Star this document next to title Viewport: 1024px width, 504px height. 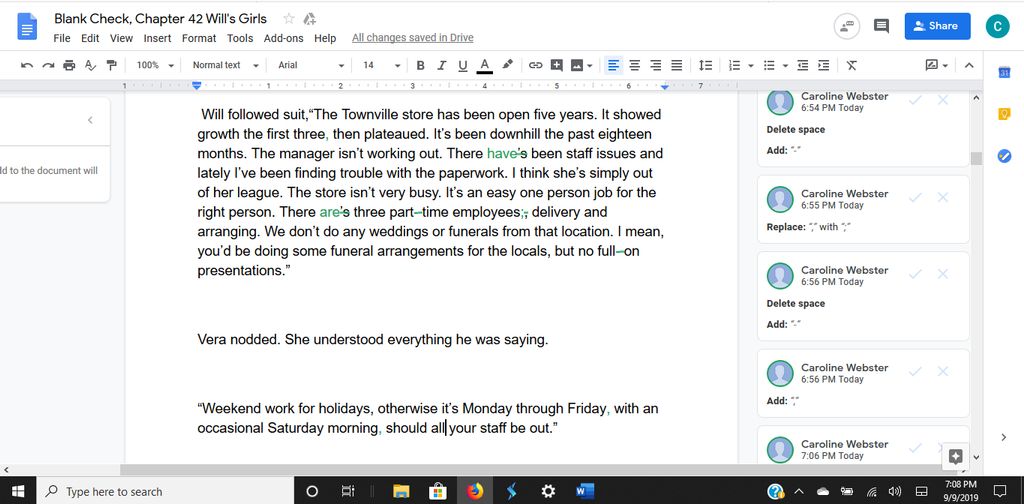(289, 18)
